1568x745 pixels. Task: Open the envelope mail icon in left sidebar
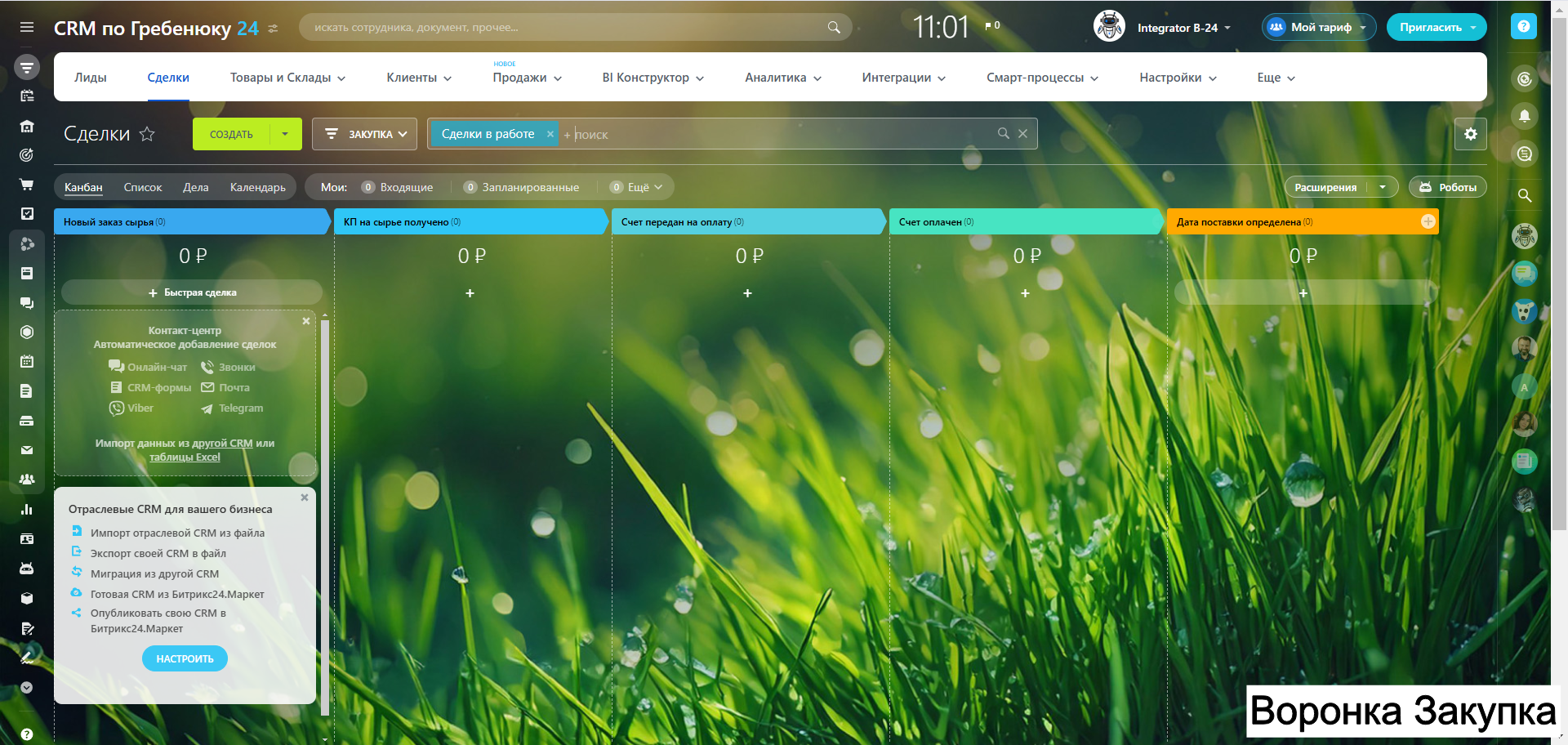point(27,450)
